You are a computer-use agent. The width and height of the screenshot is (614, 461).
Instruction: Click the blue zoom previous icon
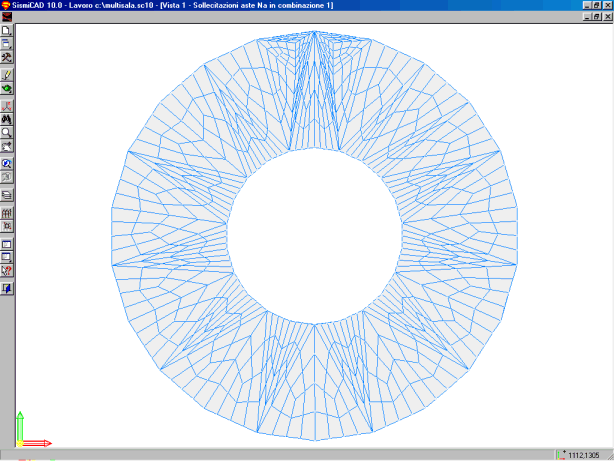coord(7,163)
